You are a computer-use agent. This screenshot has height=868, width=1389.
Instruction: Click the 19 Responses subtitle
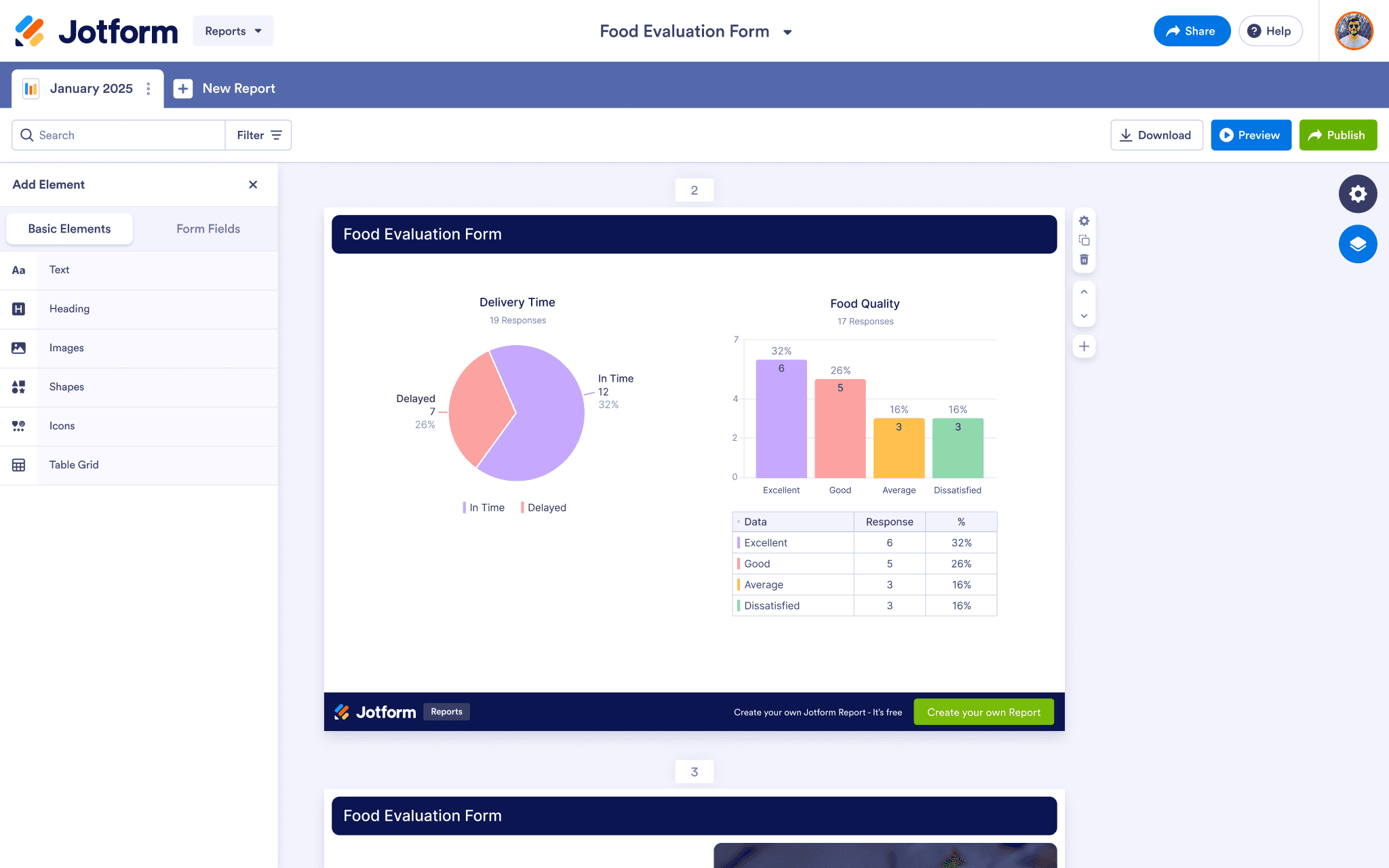pos(517,320)
